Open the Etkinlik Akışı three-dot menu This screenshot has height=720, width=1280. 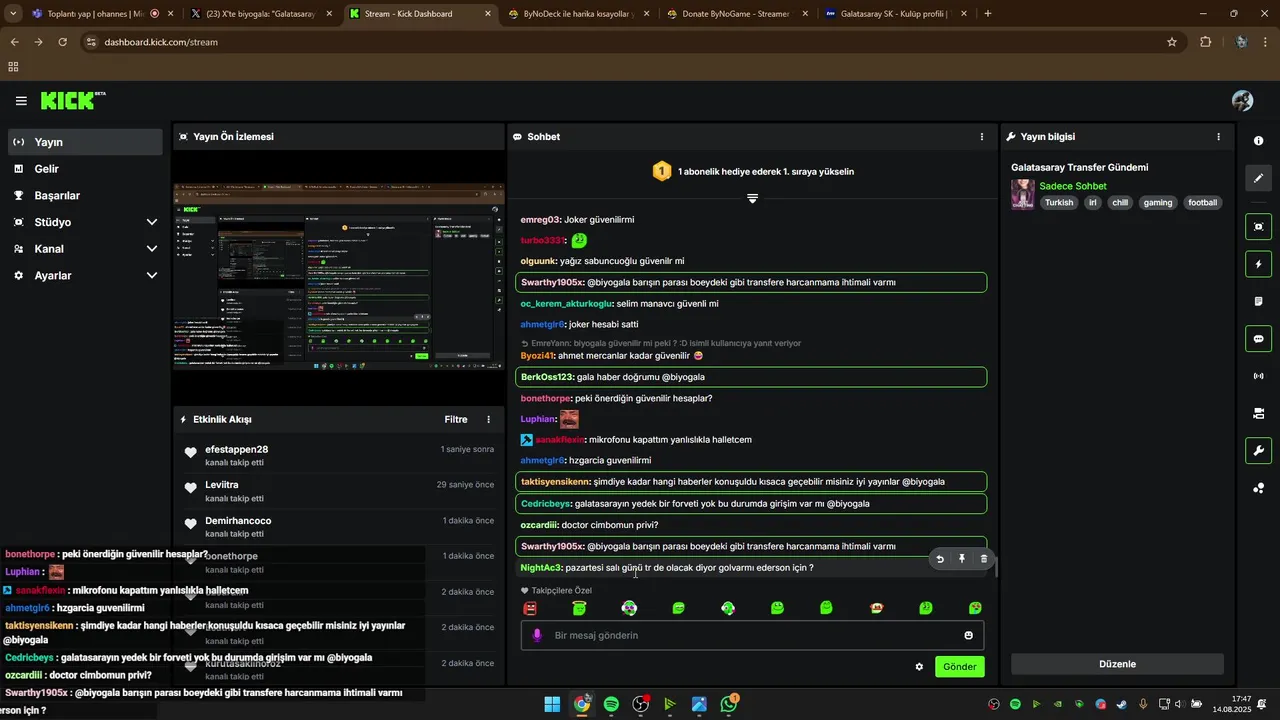point(489,419)
